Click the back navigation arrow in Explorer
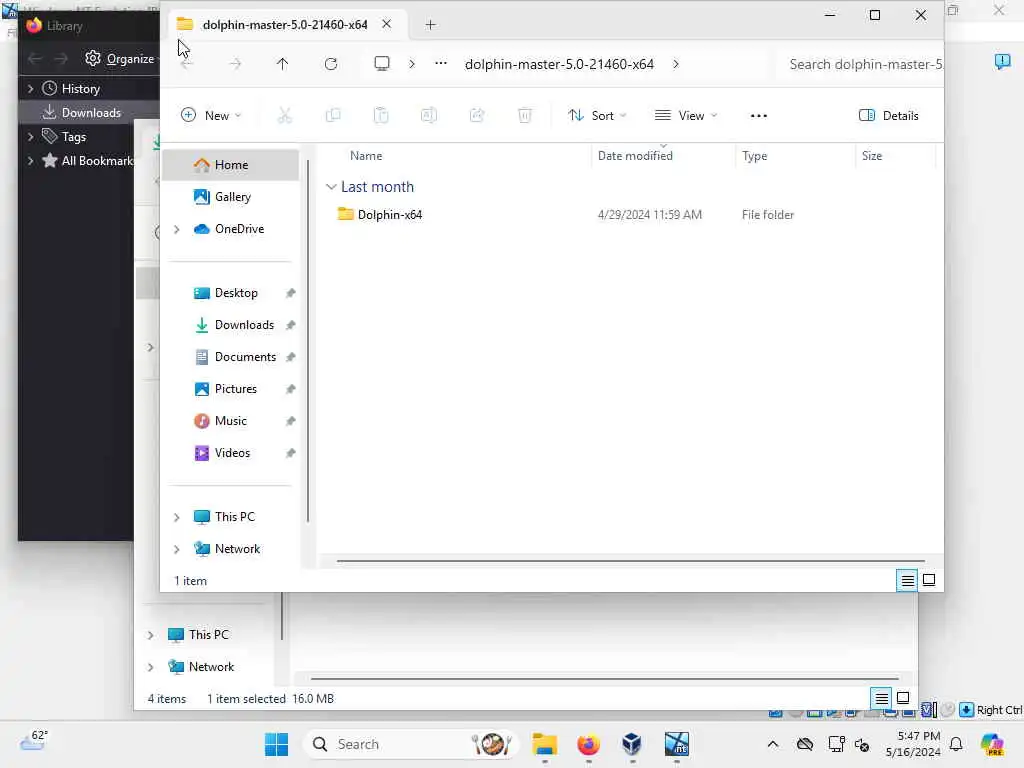The height and width of the screenshot is (768, 1024). click(x=186, y=64)
